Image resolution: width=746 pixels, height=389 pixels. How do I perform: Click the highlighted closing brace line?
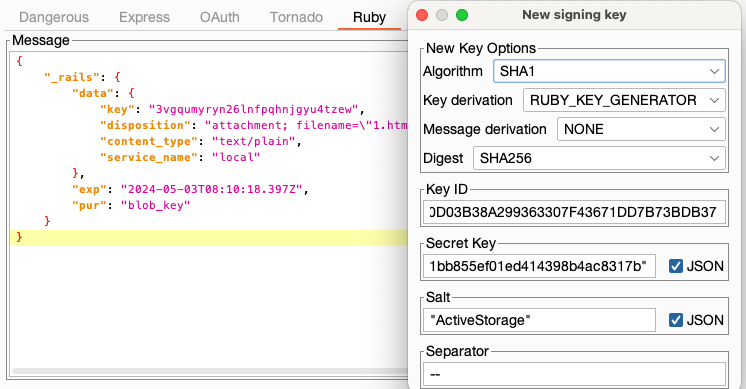click(209, 237)
